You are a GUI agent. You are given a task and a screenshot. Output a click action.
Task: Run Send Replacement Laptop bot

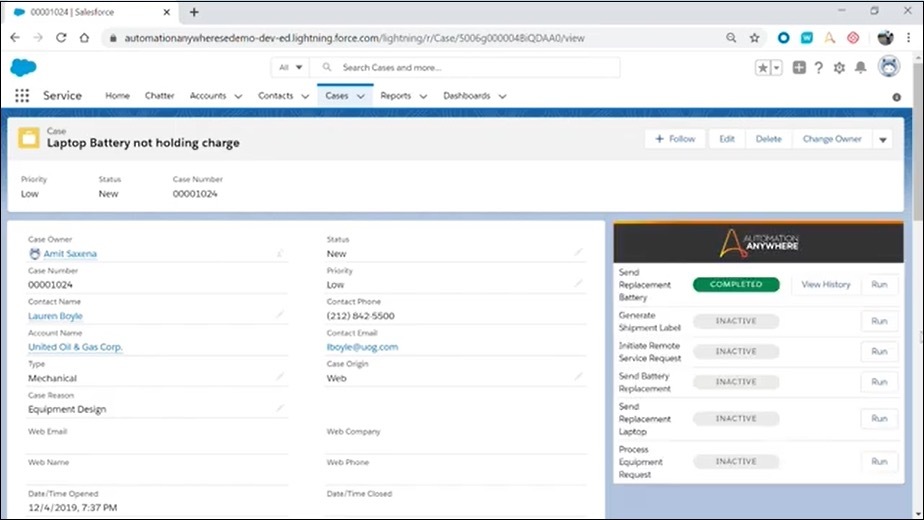[879, 419]
